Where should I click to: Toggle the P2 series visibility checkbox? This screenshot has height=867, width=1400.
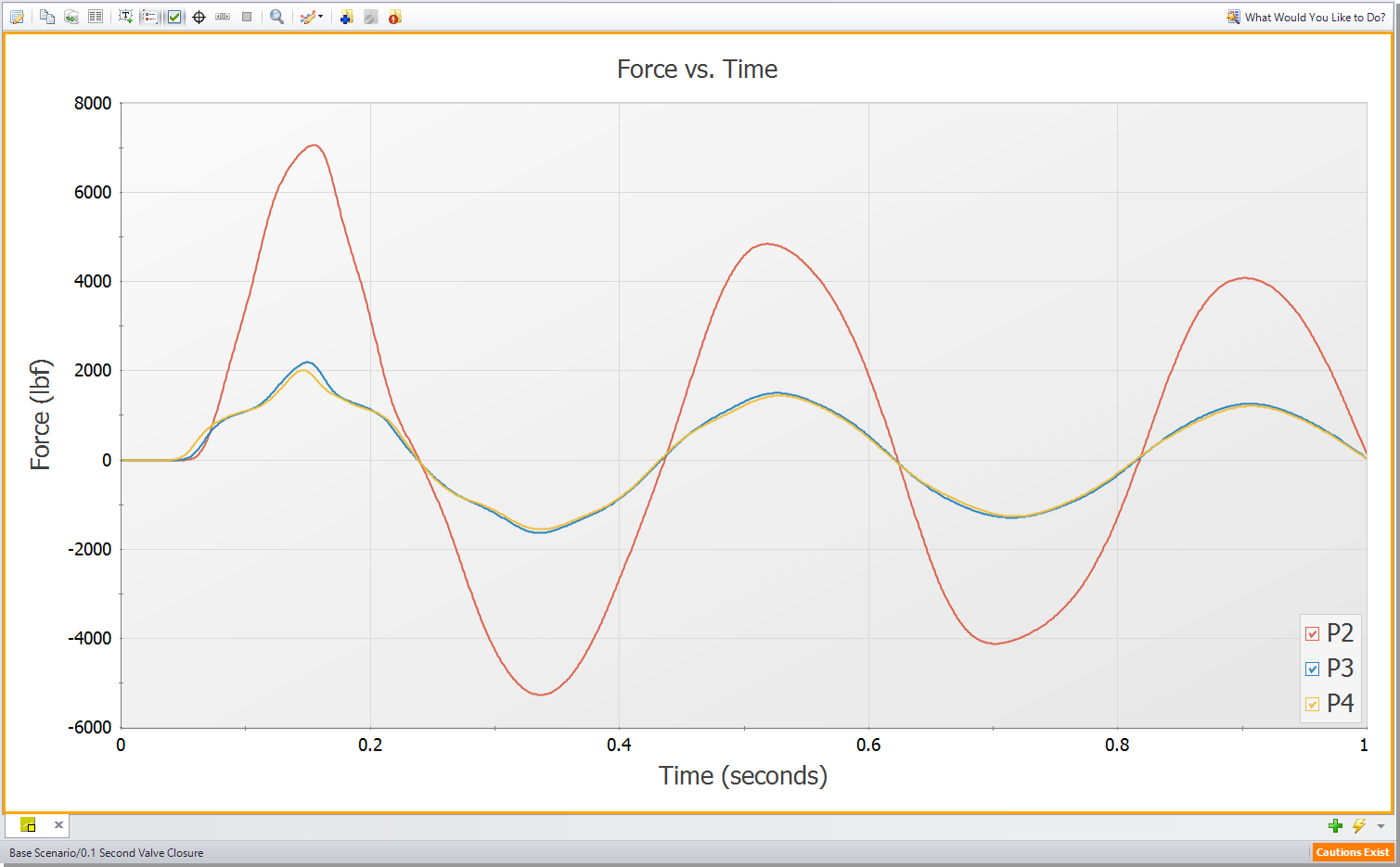tap(1311, 633)
